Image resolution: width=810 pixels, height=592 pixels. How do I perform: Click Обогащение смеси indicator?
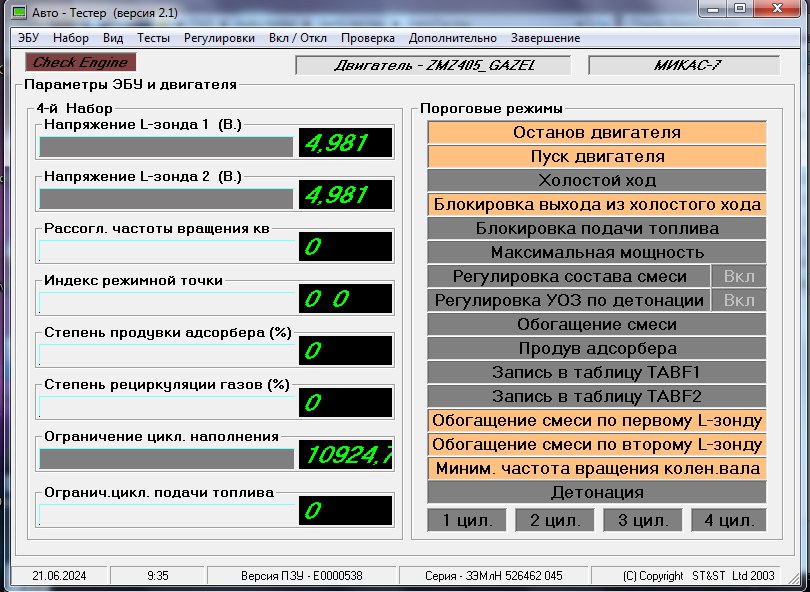click(x=597, y=325)
